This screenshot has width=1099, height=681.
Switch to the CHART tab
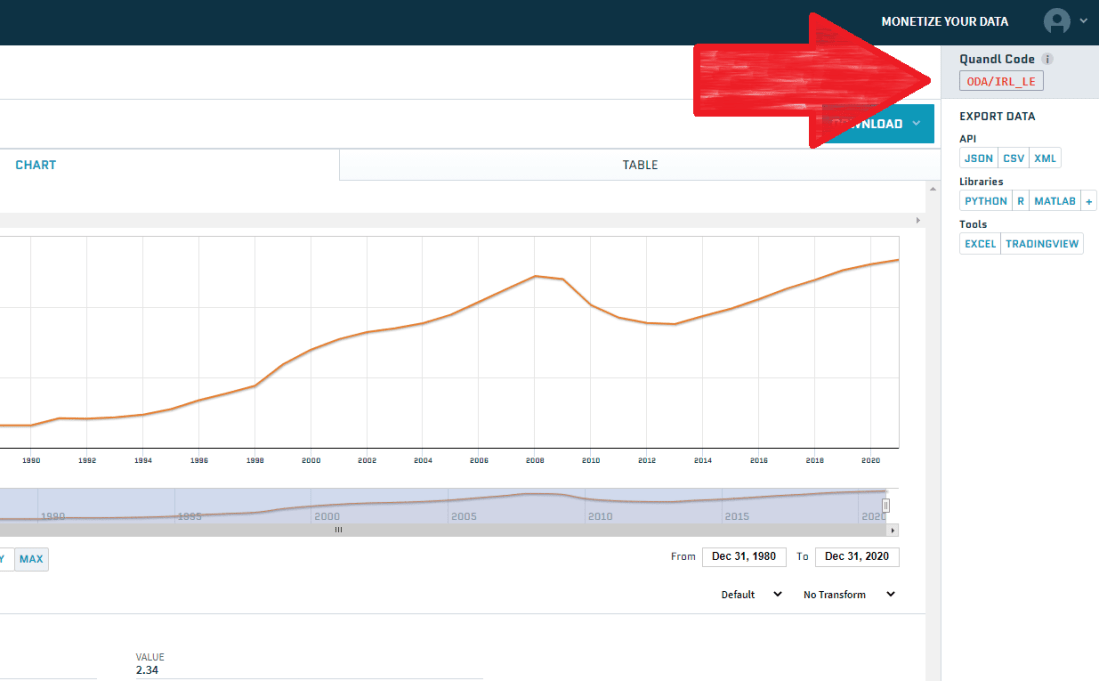35,165
